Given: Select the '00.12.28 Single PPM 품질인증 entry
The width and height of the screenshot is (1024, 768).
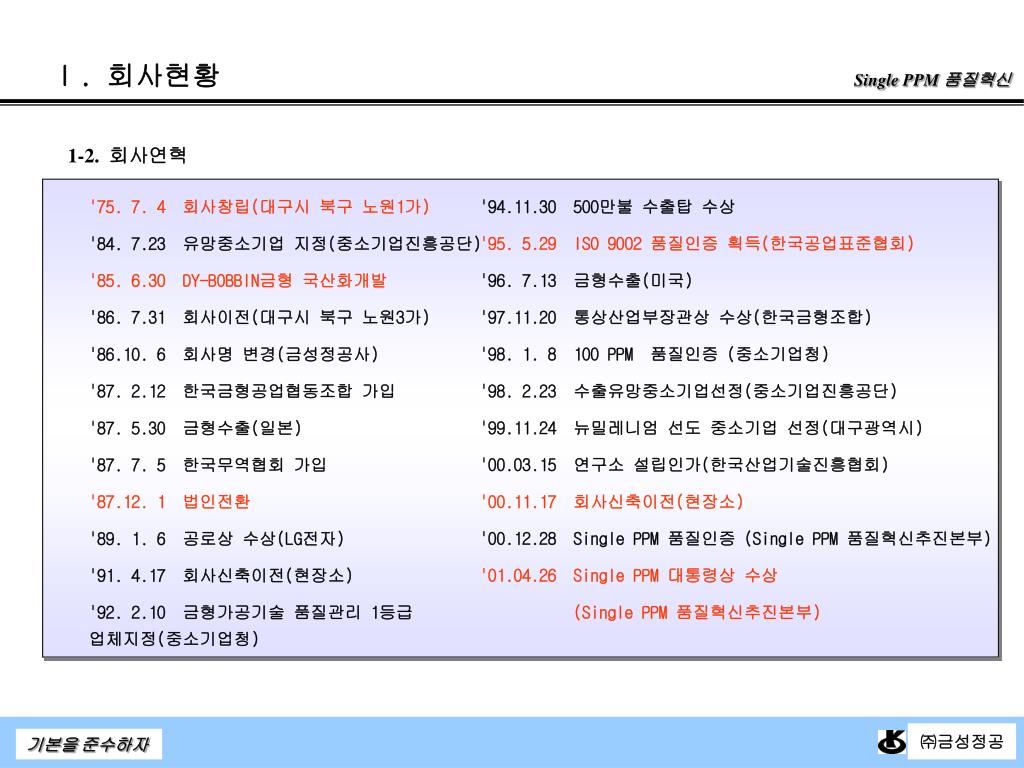Looking at the screenshot, I should (735, 539).
